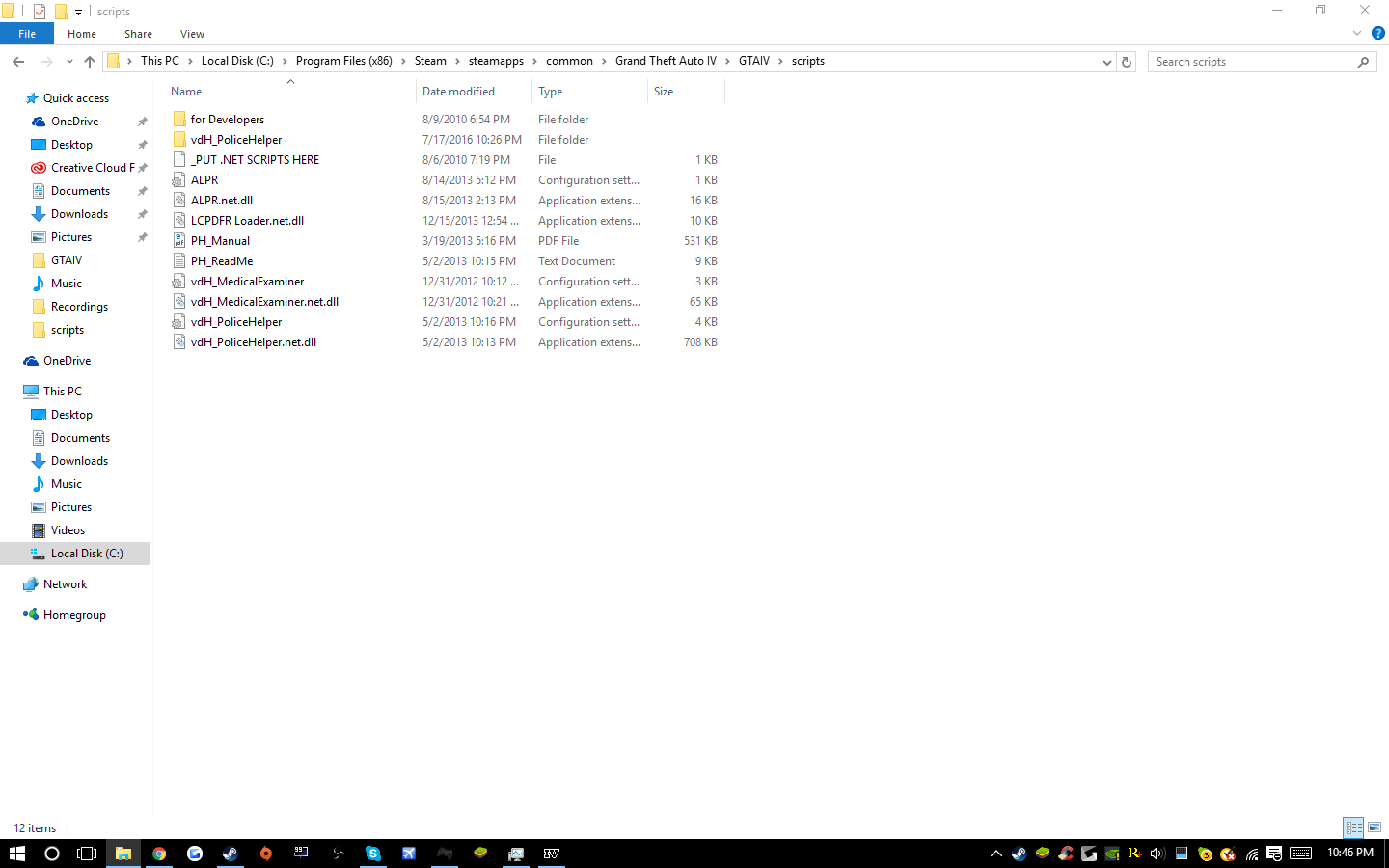Switch to Large icons view layout

coord(1375,827)
